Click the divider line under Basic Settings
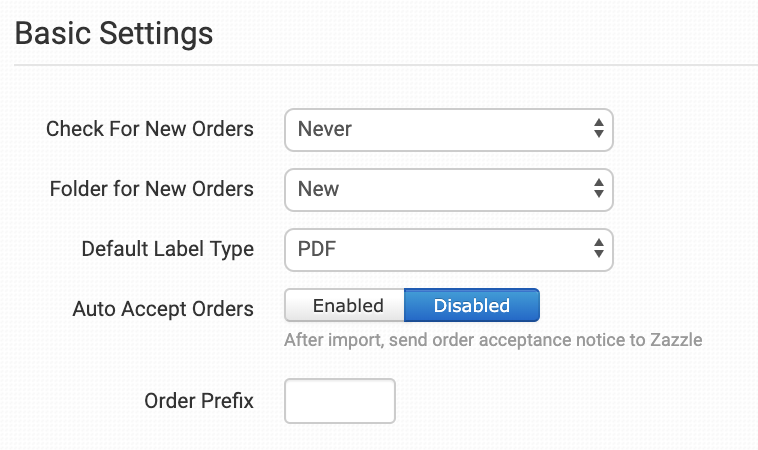The height and width of the screenshot is (450, 758). (386, 65)
